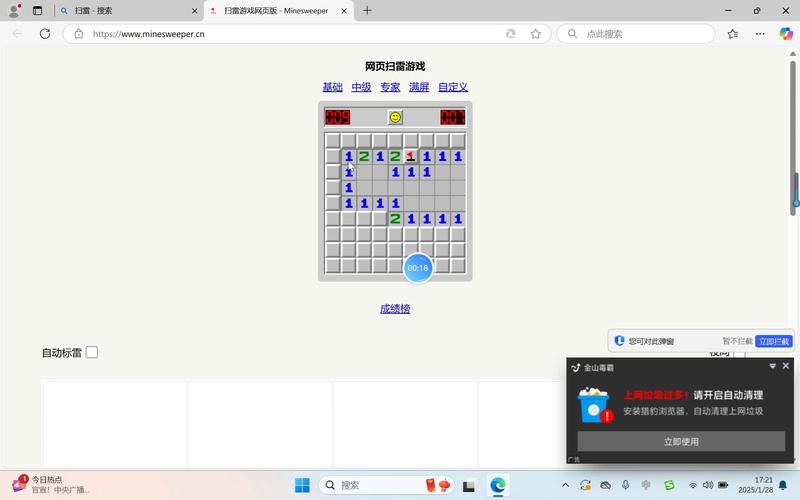Open the tab actions menu icon

37,10
